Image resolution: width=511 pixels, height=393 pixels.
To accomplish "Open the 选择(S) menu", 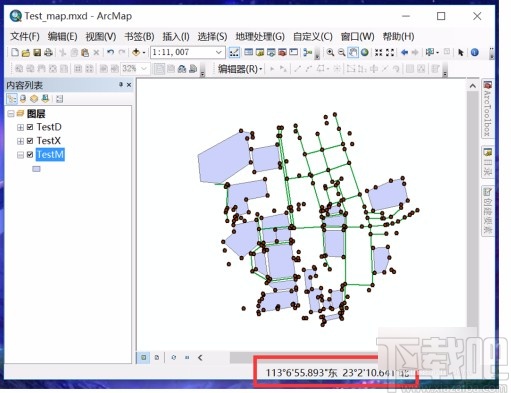I will (212, 36).
